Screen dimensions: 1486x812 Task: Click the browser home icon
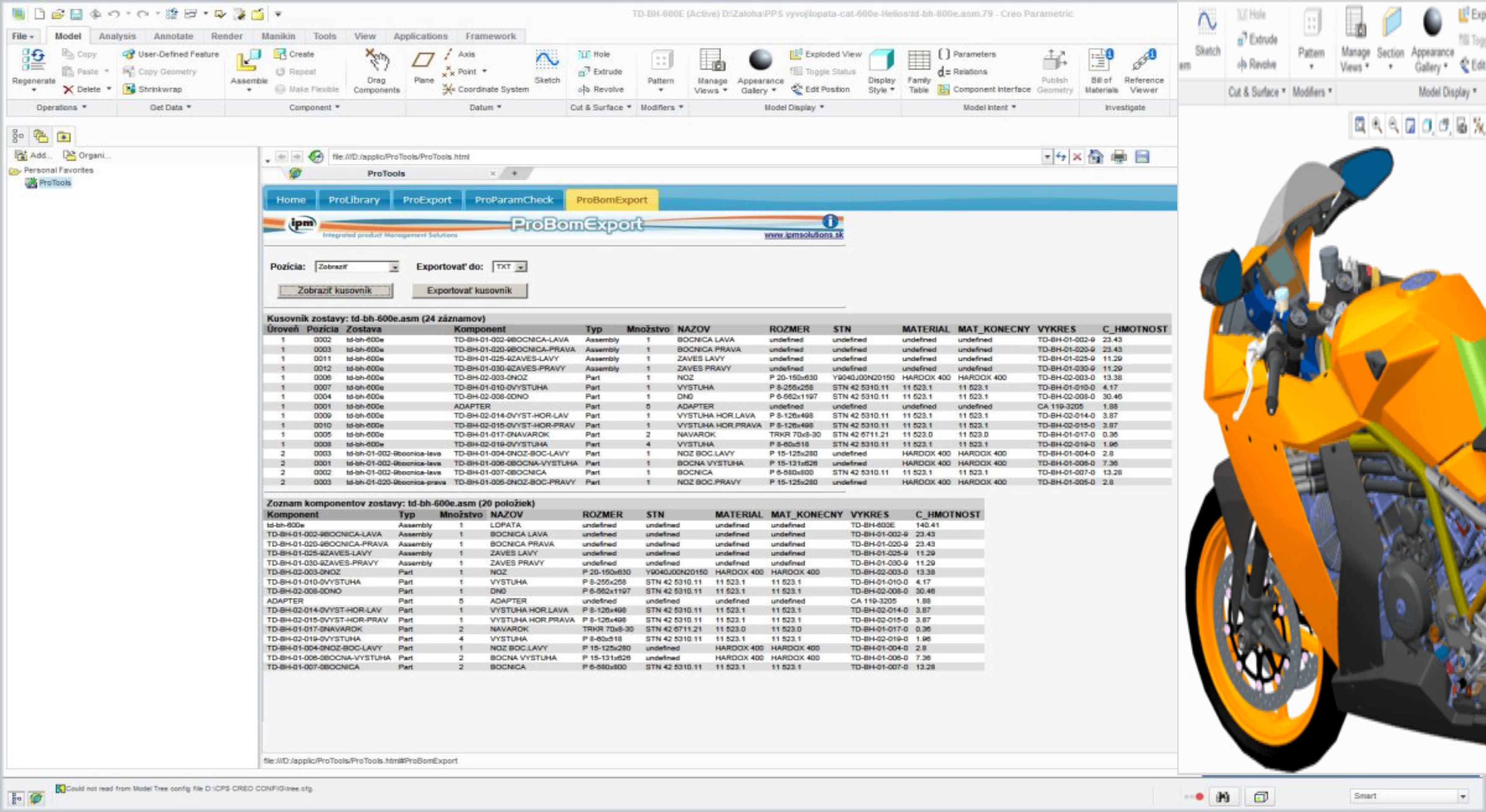point(1095,156)
